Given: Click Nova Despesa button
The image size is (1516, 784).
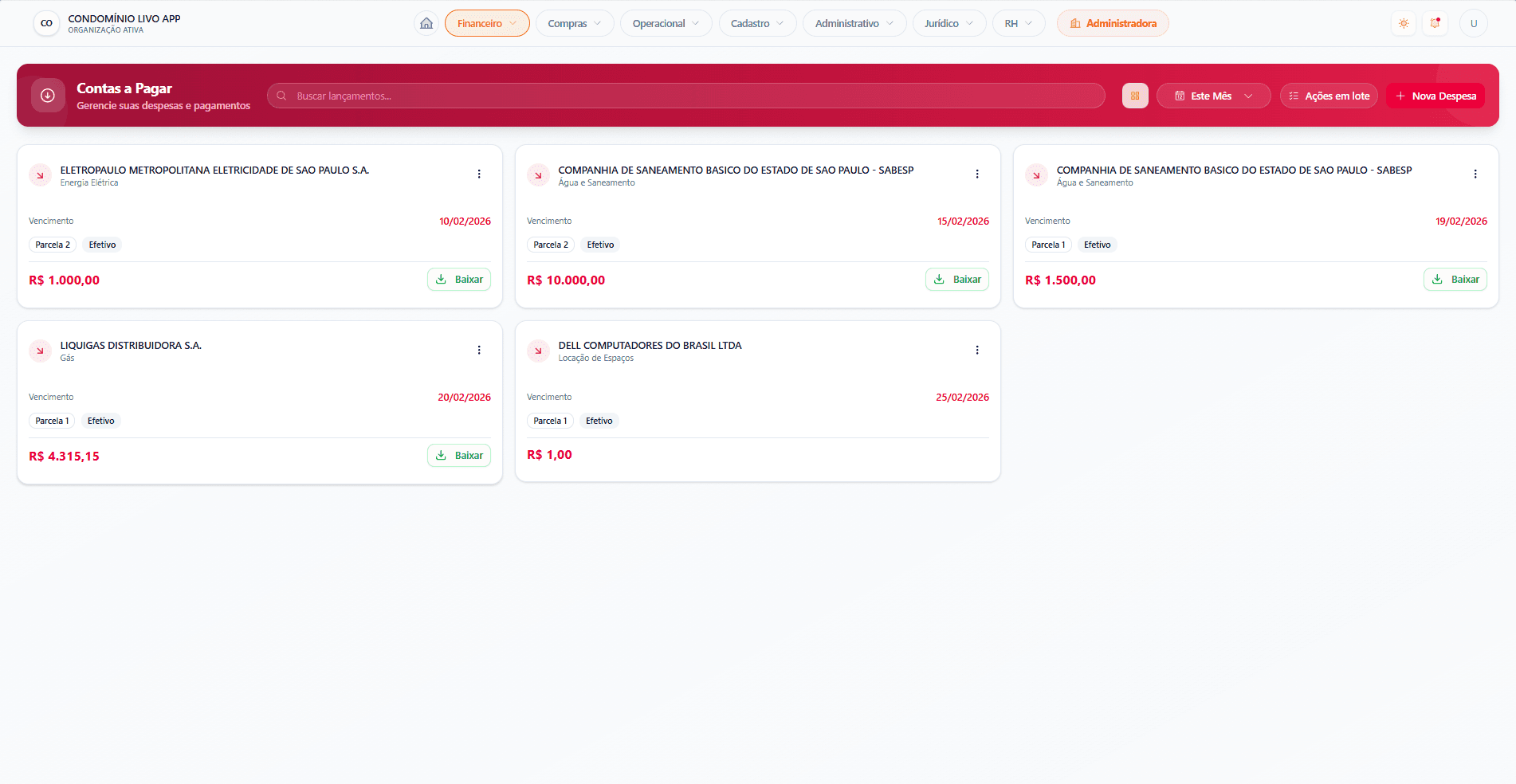Looking at the screenshot, I should [x=1435, y=96].
